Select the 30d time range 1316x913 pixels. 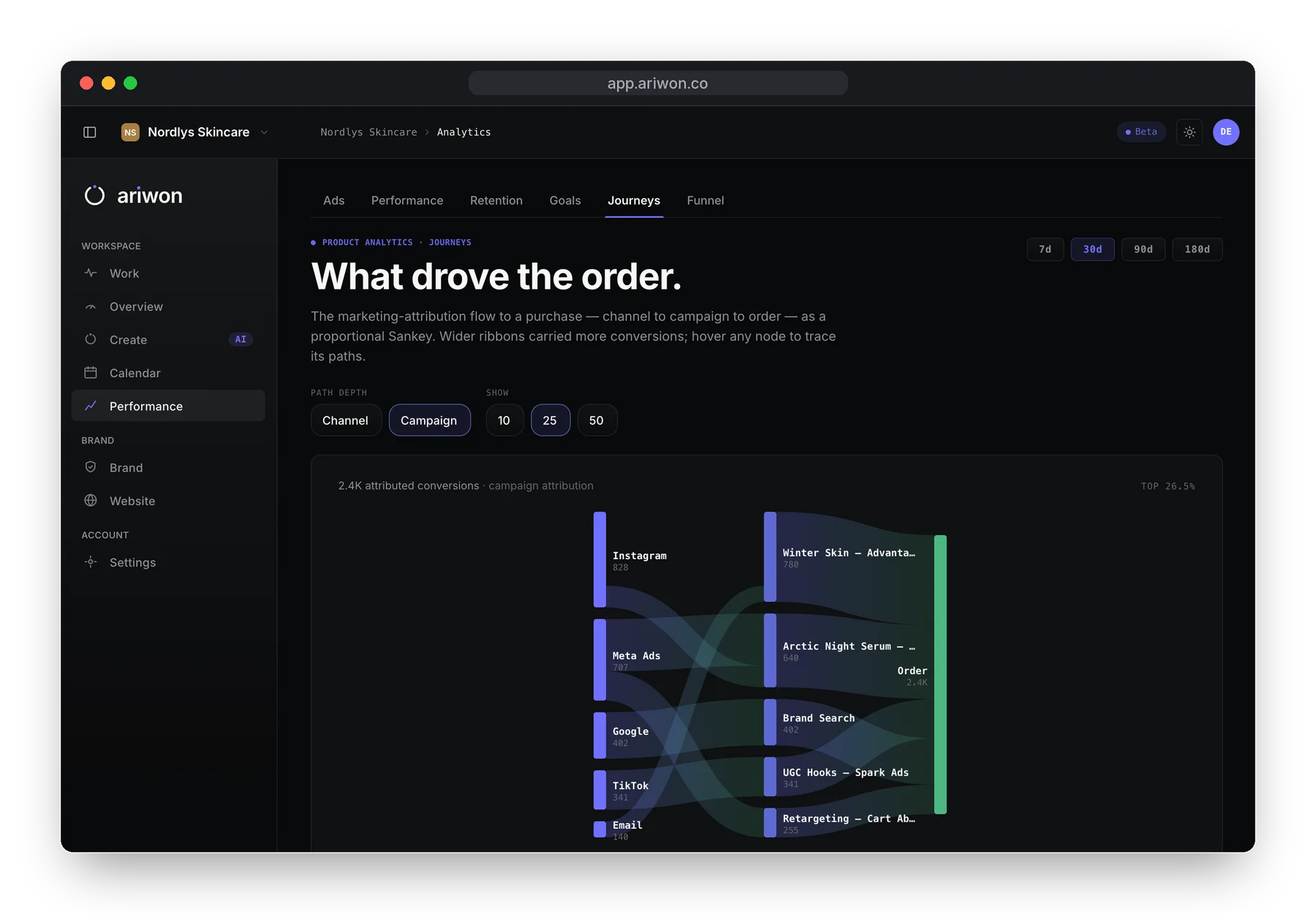coord(1092,249)
